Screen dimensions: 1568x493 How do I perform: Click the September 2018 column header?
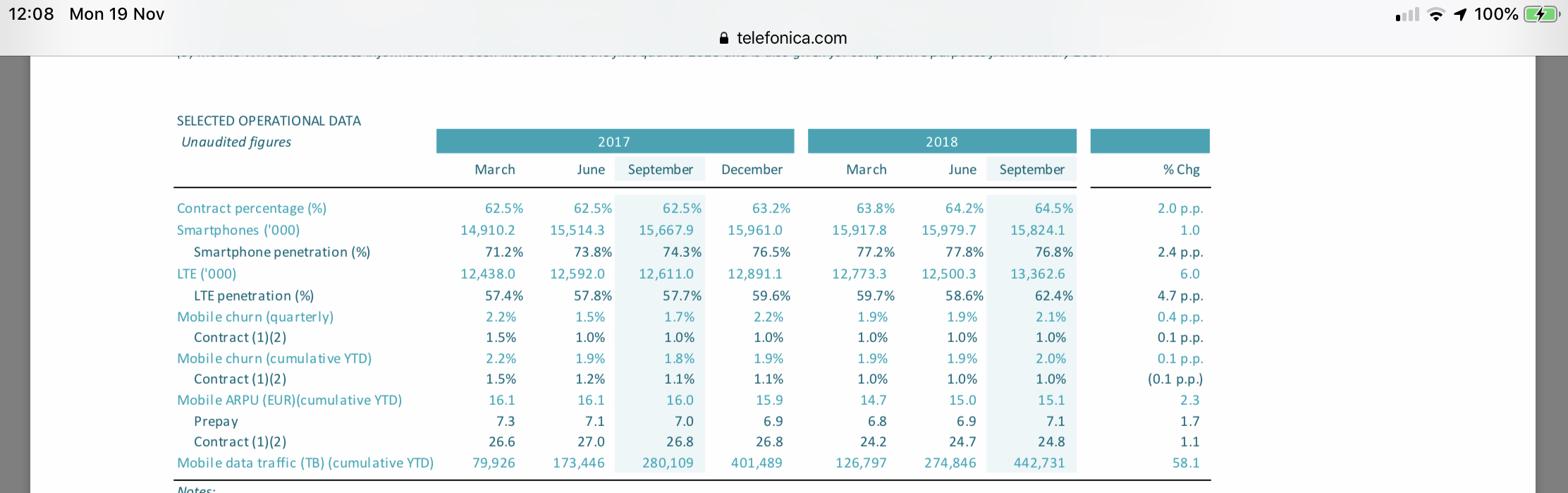(x=1031, y=170)
